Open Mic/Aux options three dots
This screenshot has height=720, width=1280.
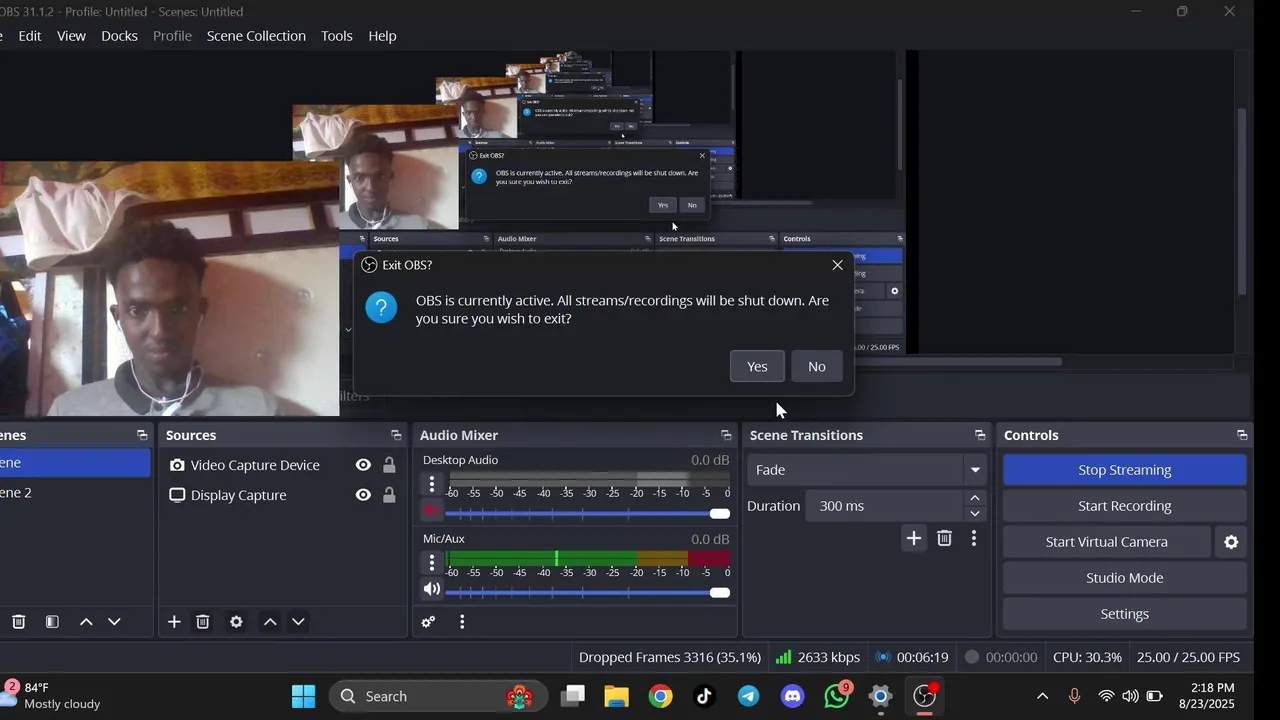(432, 563)
